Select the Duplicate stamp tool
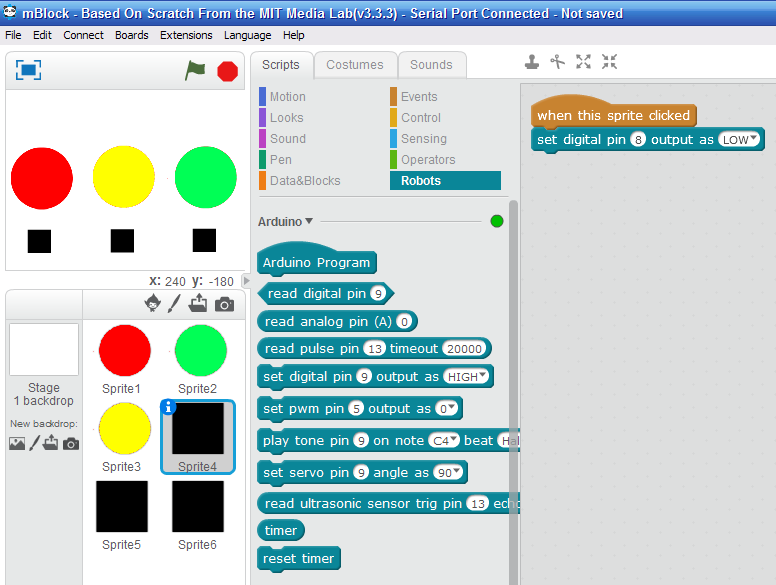Viewport: 776px width, 585px height. [532, 62]
